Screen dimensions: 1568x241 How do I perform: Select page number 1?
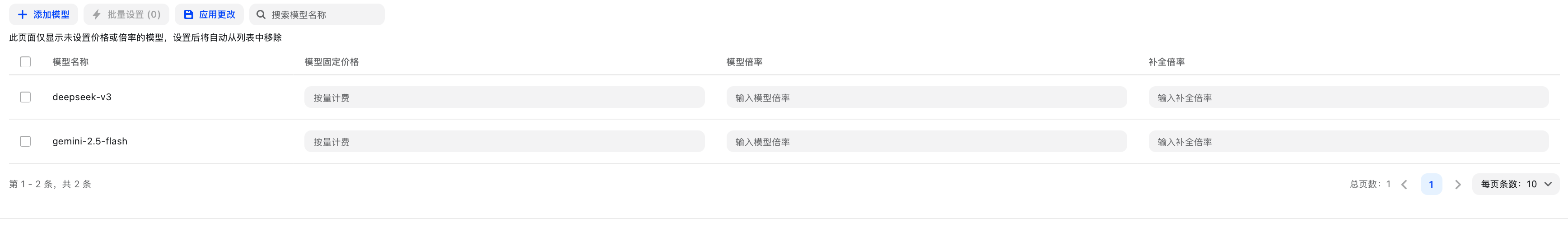pos(1431,185)
